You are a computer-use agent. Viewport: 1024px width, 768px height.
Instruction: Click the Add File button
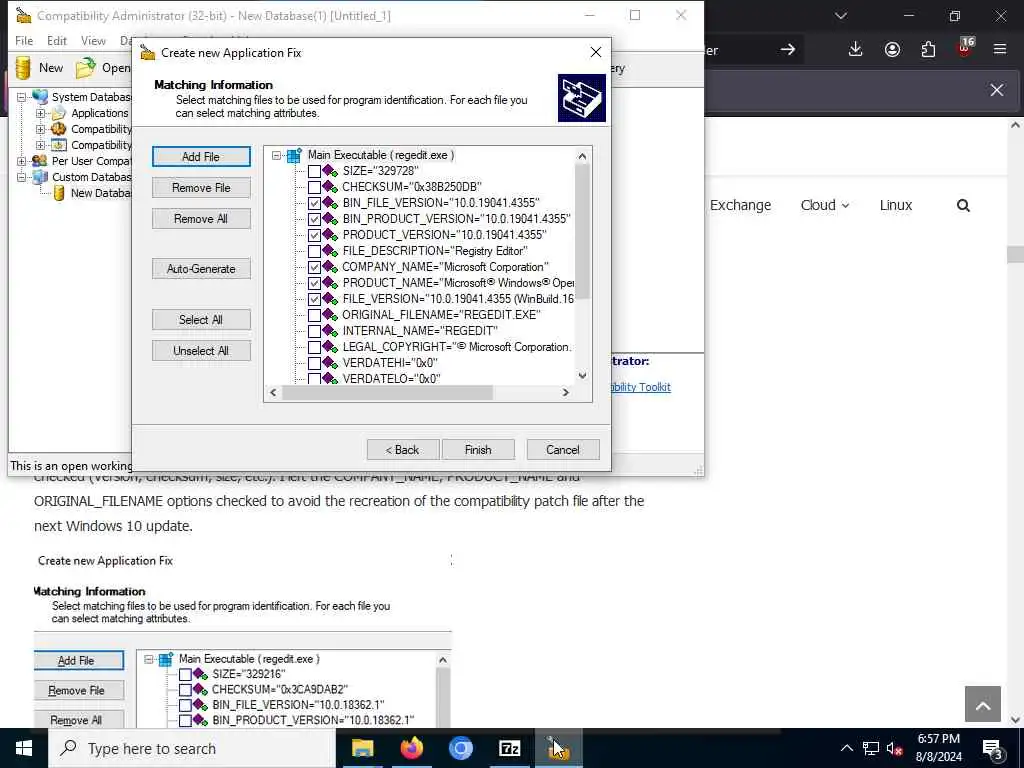(x=201, y=157)
